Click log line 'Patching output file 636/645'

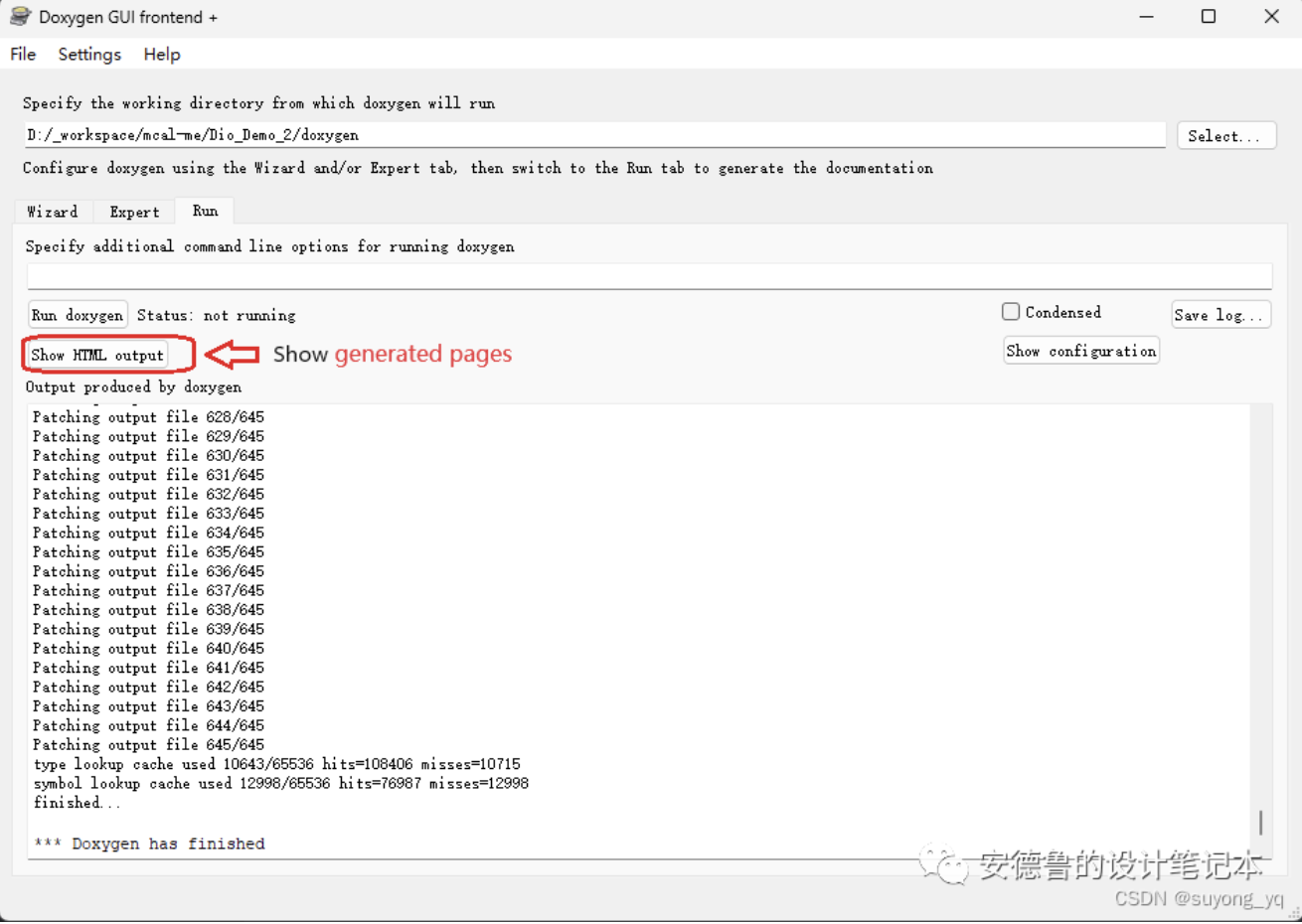click(148, 571)
